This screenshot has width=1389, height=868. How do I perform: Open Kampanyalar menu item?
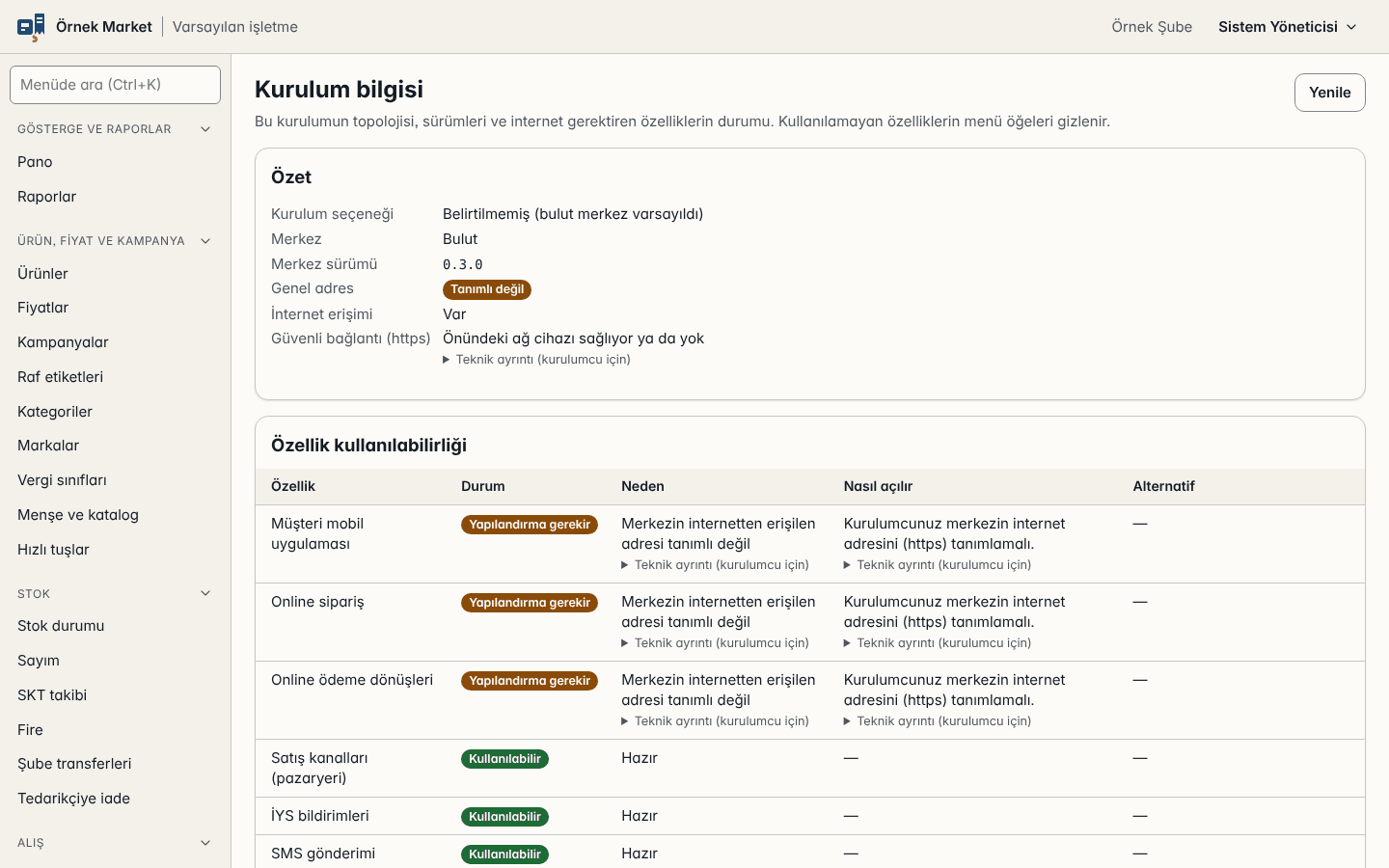(x=115, y=342)
